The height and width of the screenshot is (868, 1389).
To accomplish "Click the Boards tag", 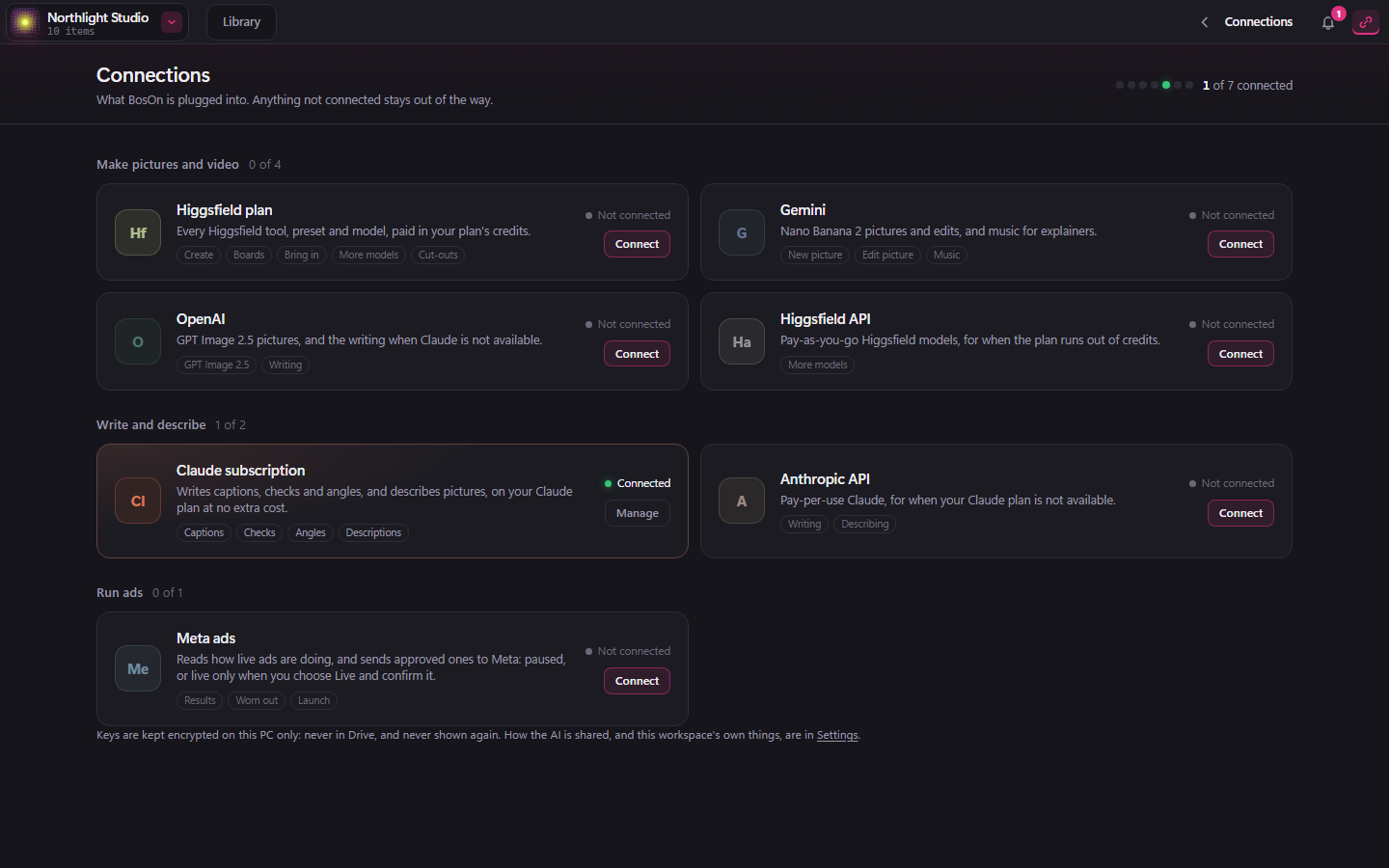I will point(249,255).
